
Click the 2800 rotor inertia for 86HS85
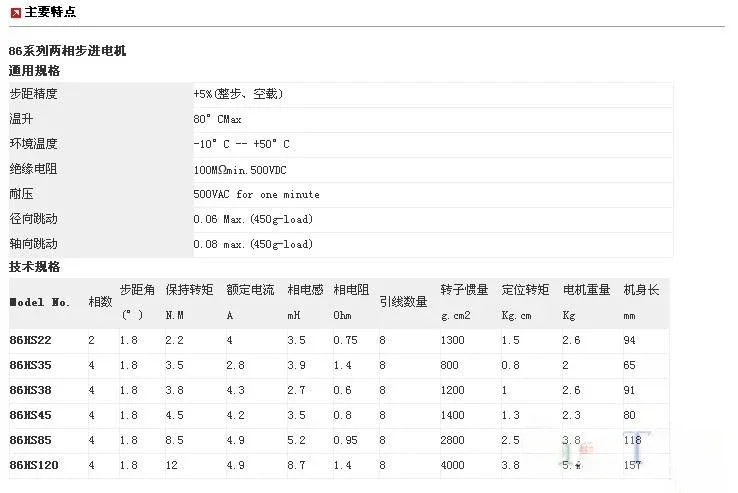pos(453,440)
